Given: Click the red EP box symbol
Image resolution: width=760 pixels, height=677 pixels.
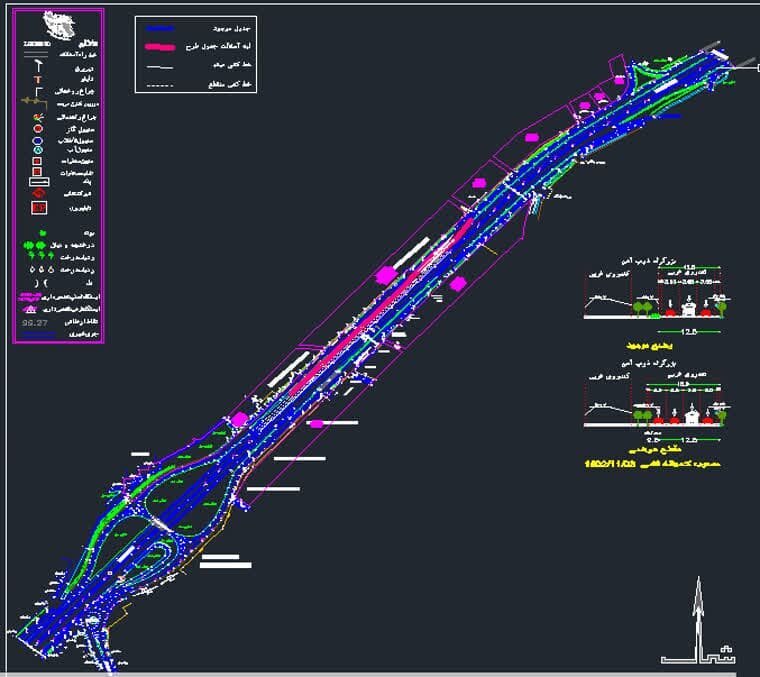Looking at the screenshot, I should click(x=39, y=208).
